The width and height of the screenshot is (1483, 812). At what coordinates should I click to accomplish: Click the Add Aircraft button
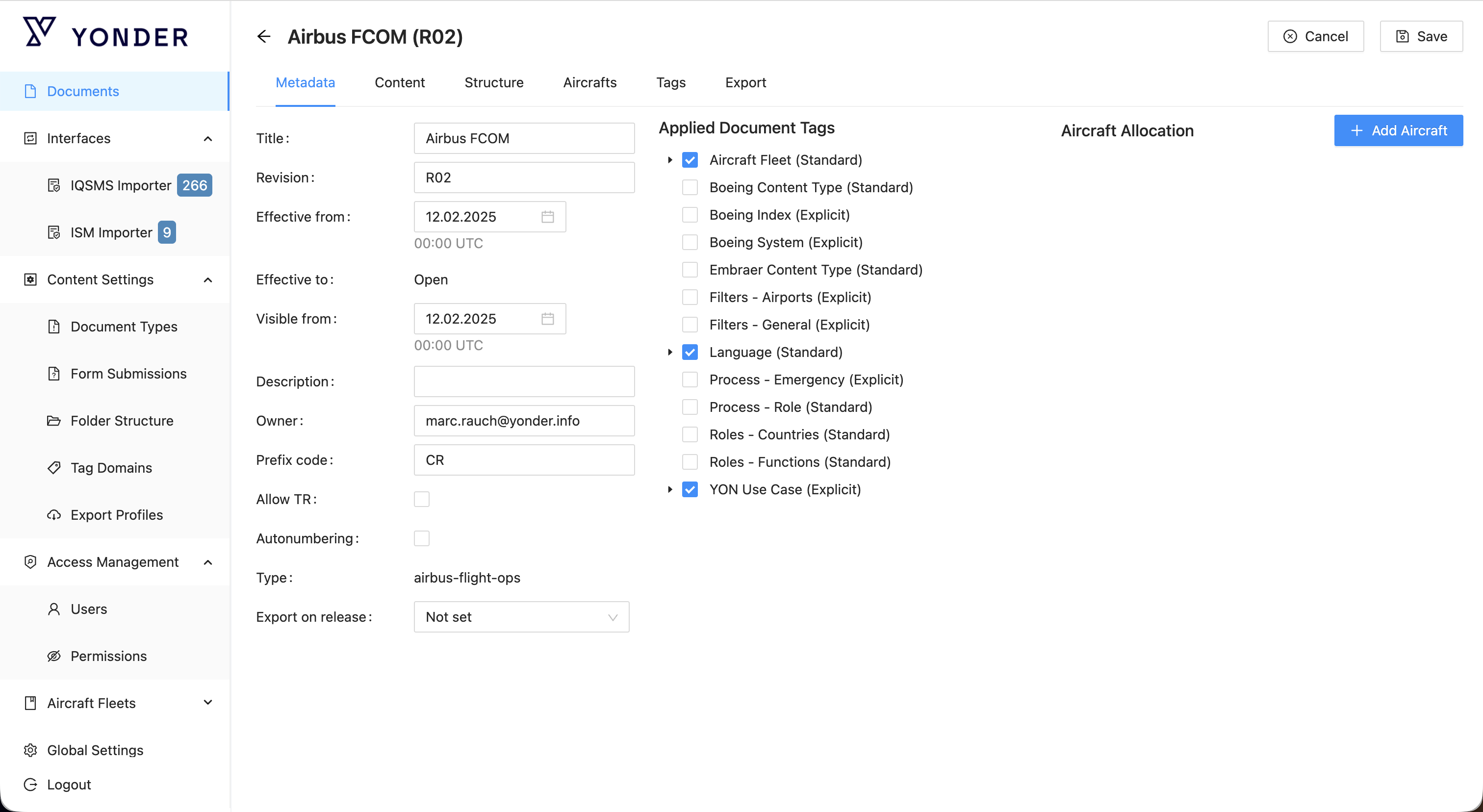pyautogui.click(x=1398, y=130)
